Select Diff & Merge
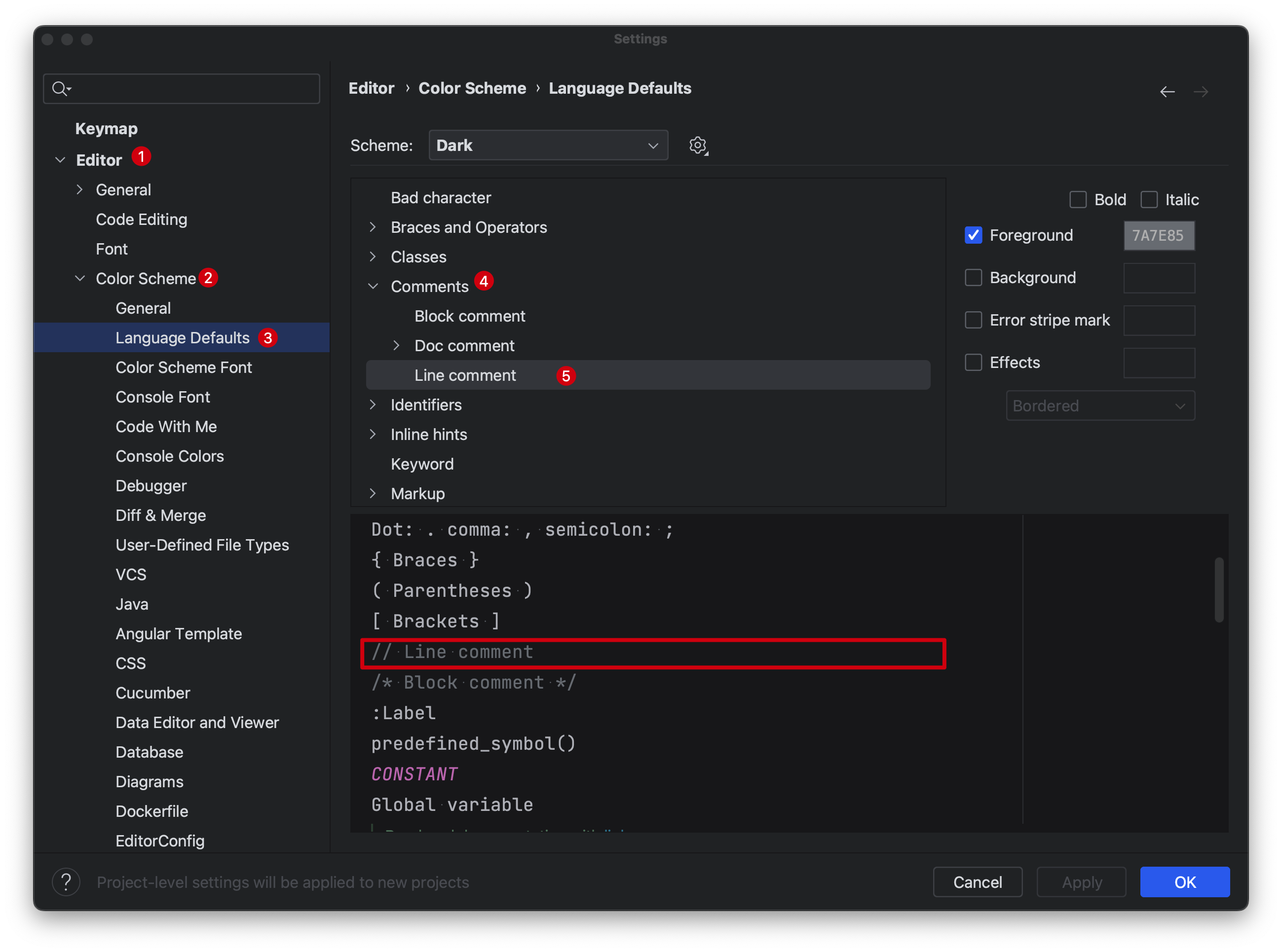Screen dimensions: 1282x952 [x=161, y=515]
